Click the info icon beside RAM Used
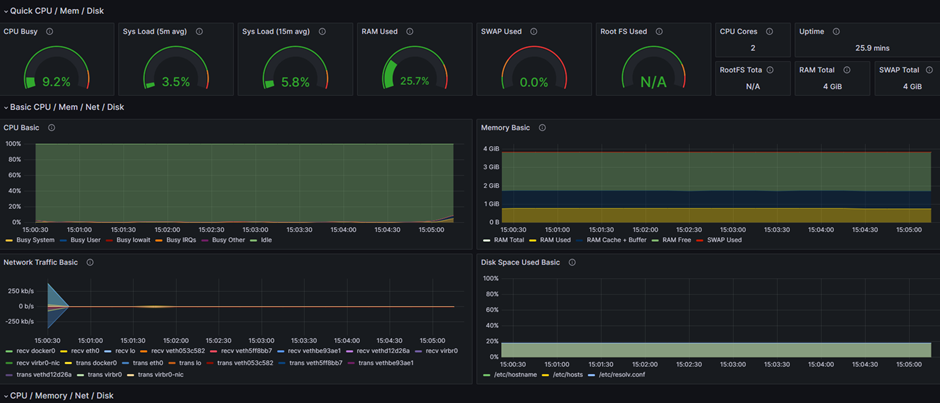940x403 pixels. [410, 32]
